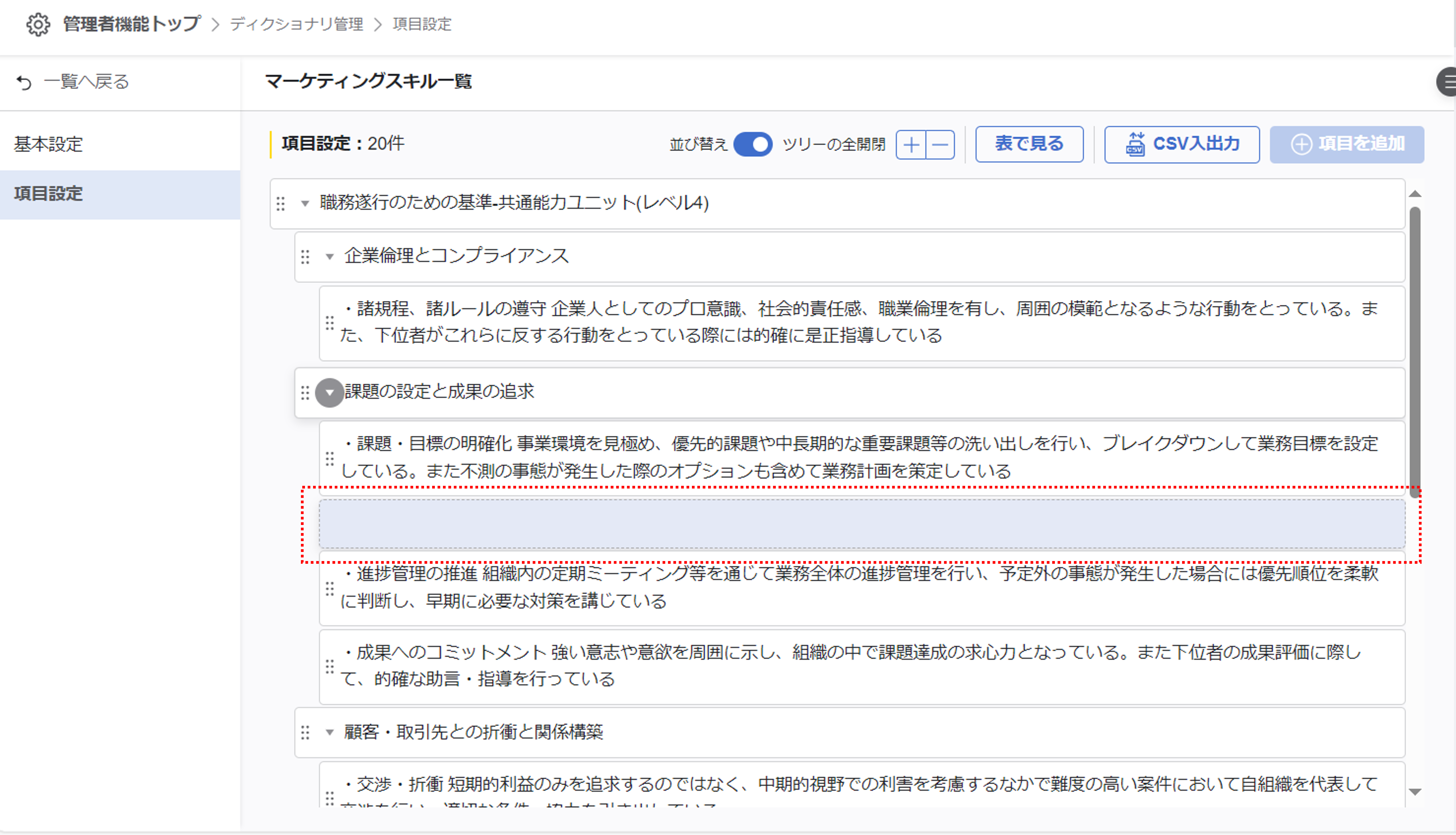Click drag handle of 顧客・取引先との折衝と関係構築 row
Image resolution: width=1456 pixels, height=835 pixels.
pos(305,732)
